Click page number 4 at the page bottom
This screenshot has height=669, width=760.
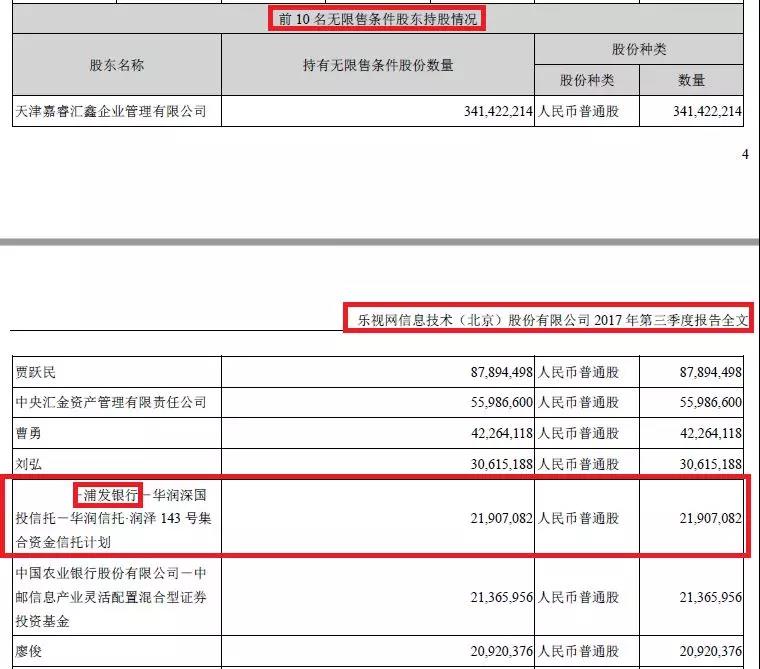[744, 154]
